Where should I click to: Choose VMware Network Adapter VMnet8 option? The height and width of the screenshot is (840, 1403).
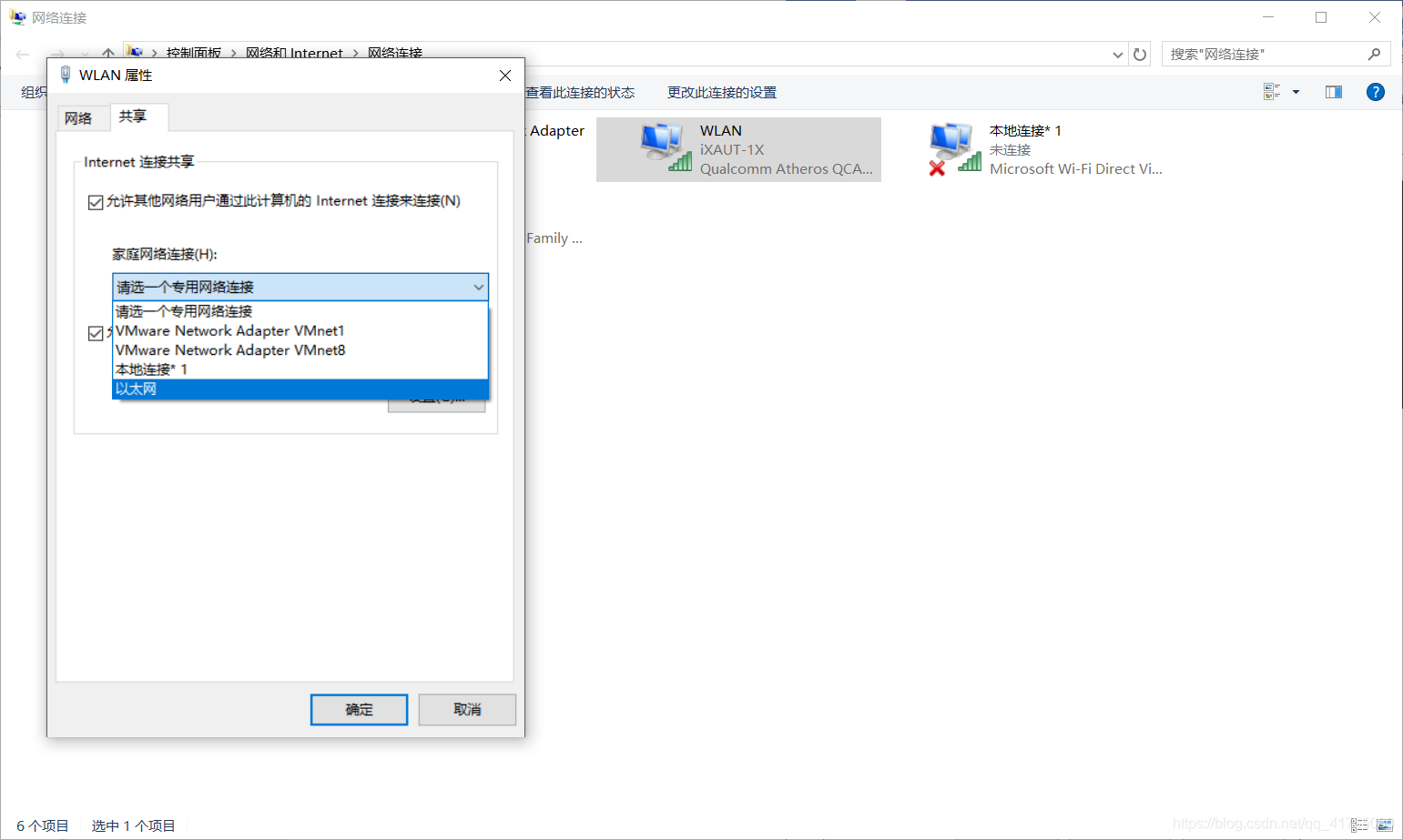pos(300,350)
